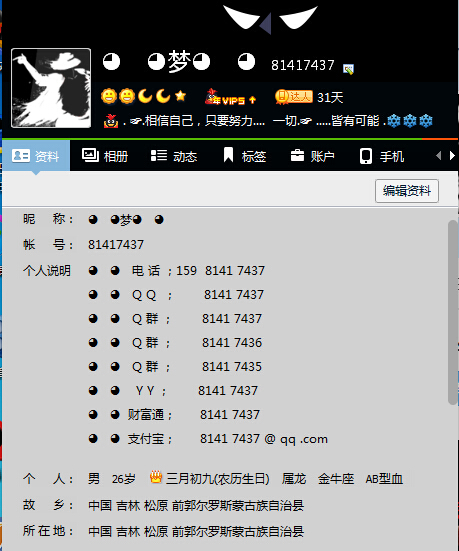Click the 31天 text next to 达人
This screenshot has width=459, height=551.
(330, 97)
